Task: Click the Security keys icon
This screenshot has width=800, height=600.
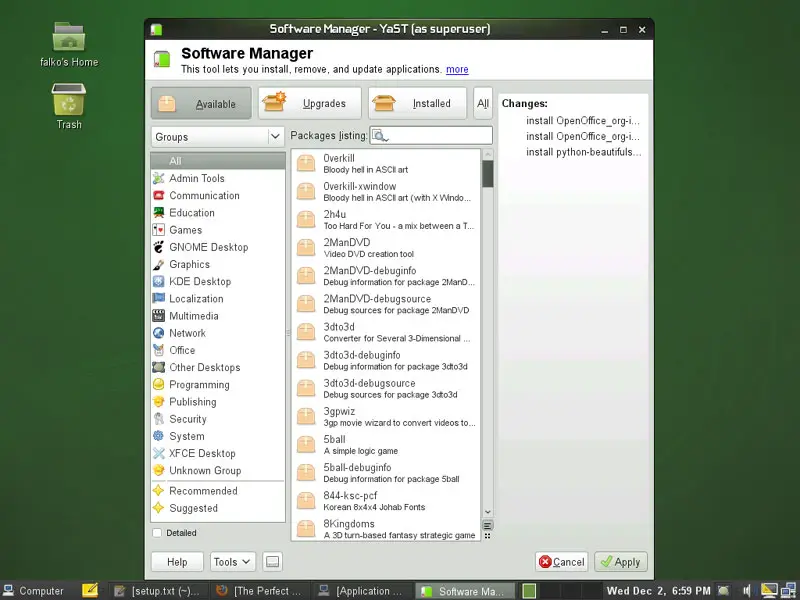Action: [159, 419]
